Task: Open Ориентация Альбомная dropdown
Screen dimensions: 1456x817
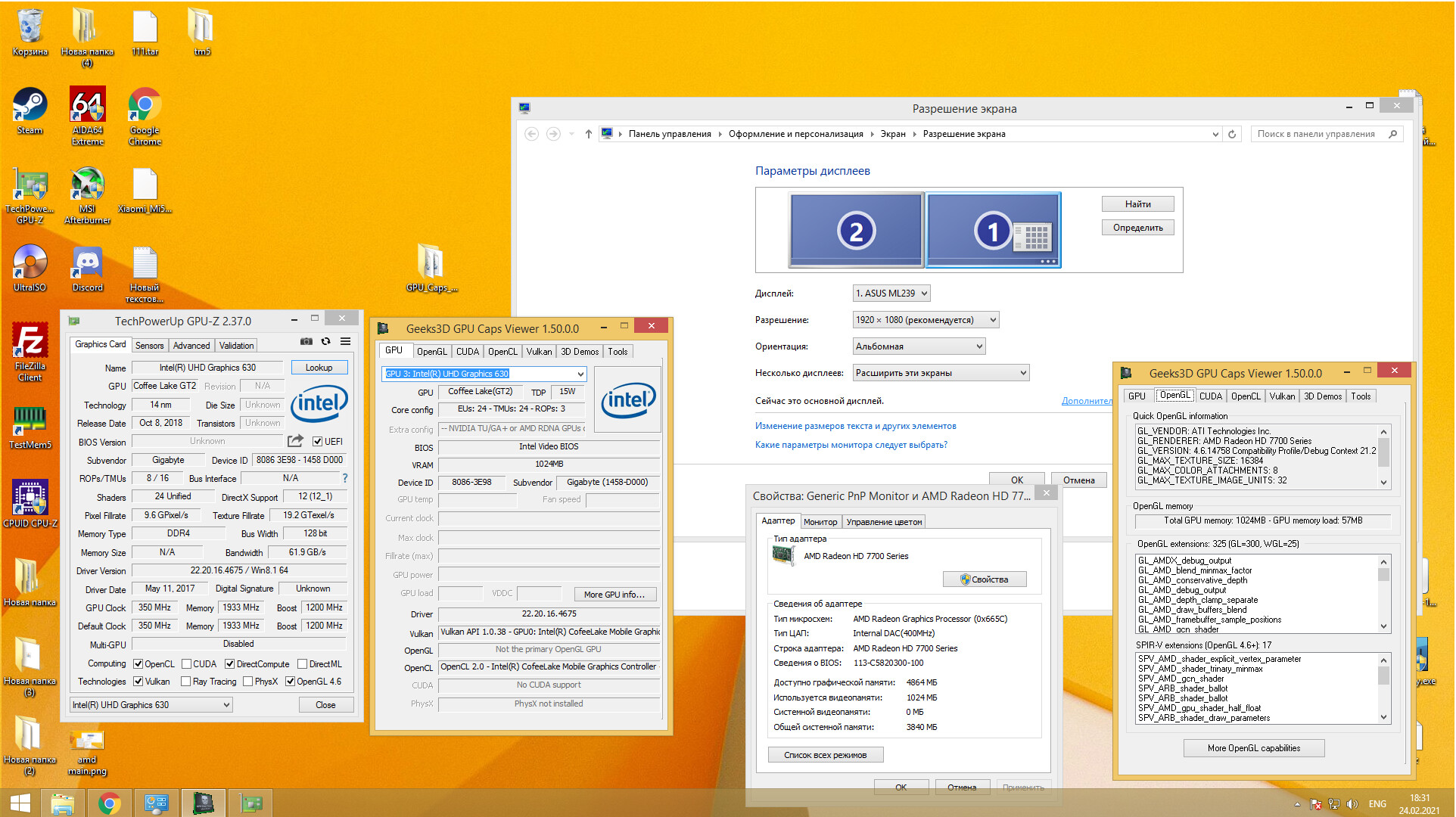Action: 919,346
